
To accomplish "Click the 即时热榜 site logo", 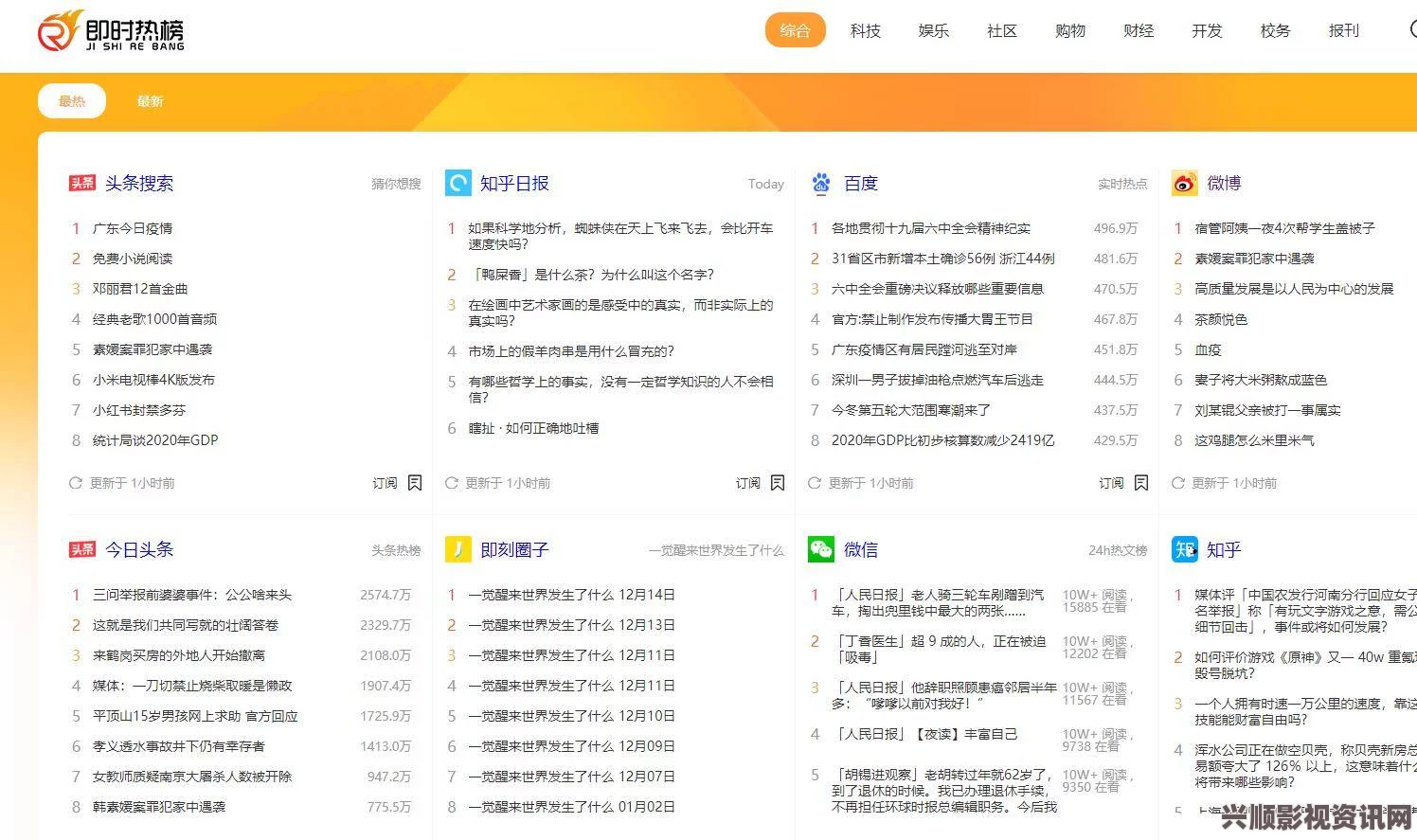I will (x=111, y=31).
